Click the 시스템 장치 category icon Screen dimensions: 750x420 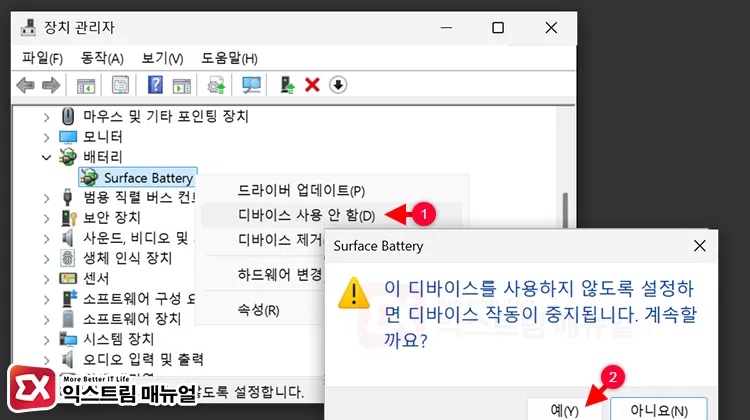coord(68,339)
